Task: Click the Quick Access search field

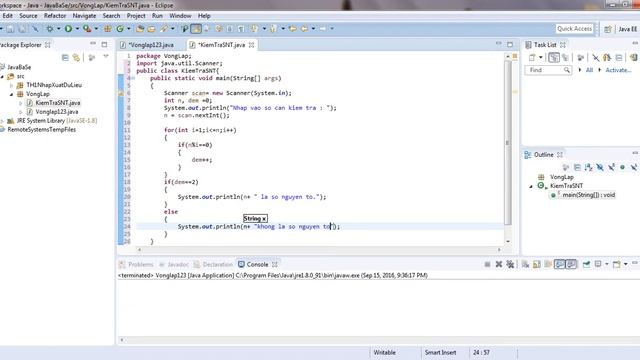Action: pos(574,29)
